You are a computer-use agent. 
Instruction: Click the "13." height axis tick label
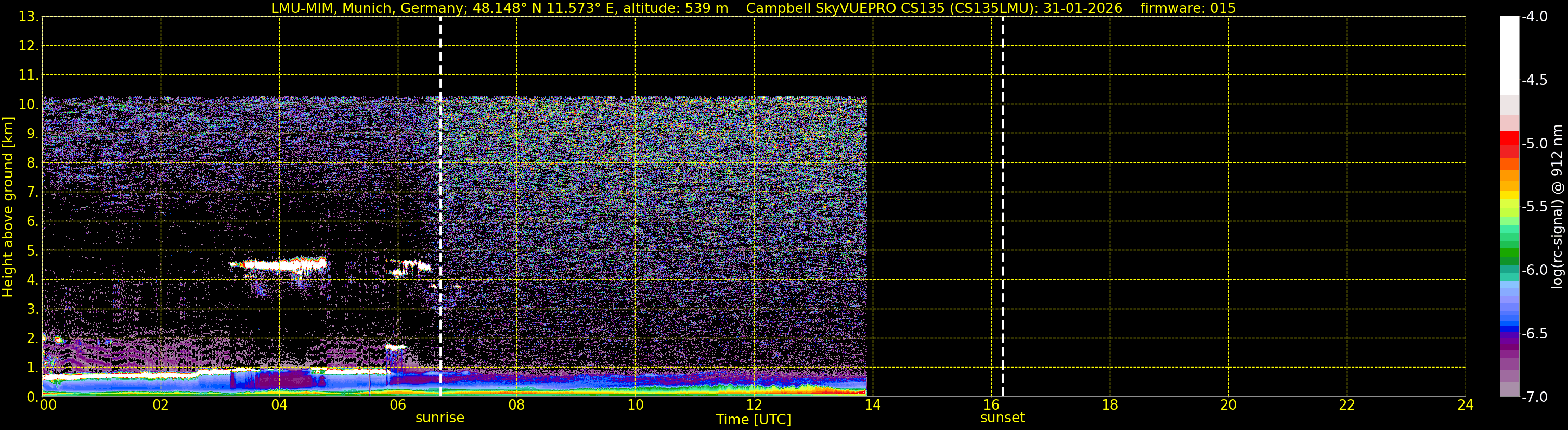[x=29, y=17]
